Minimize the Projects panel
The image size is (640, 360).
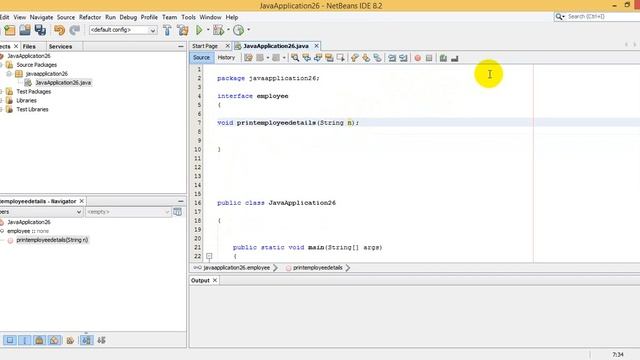(181, 47)
